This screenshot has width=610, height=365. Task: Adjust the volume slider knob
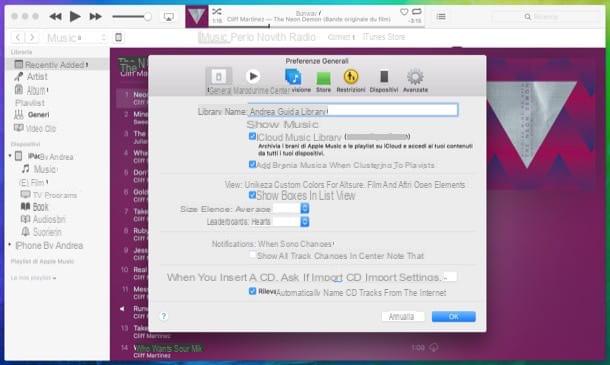[x=147, y=16]
